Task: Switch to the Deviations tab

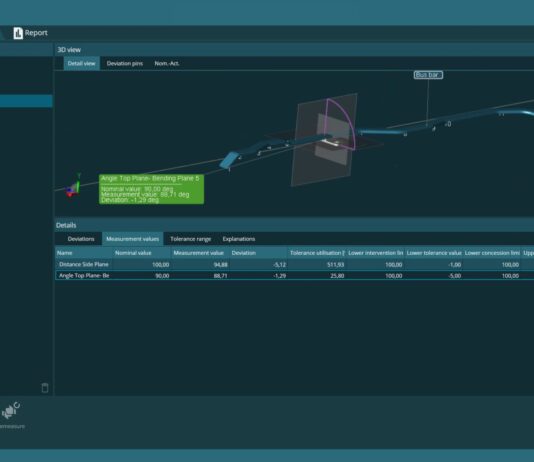Action: pos(81,239)
